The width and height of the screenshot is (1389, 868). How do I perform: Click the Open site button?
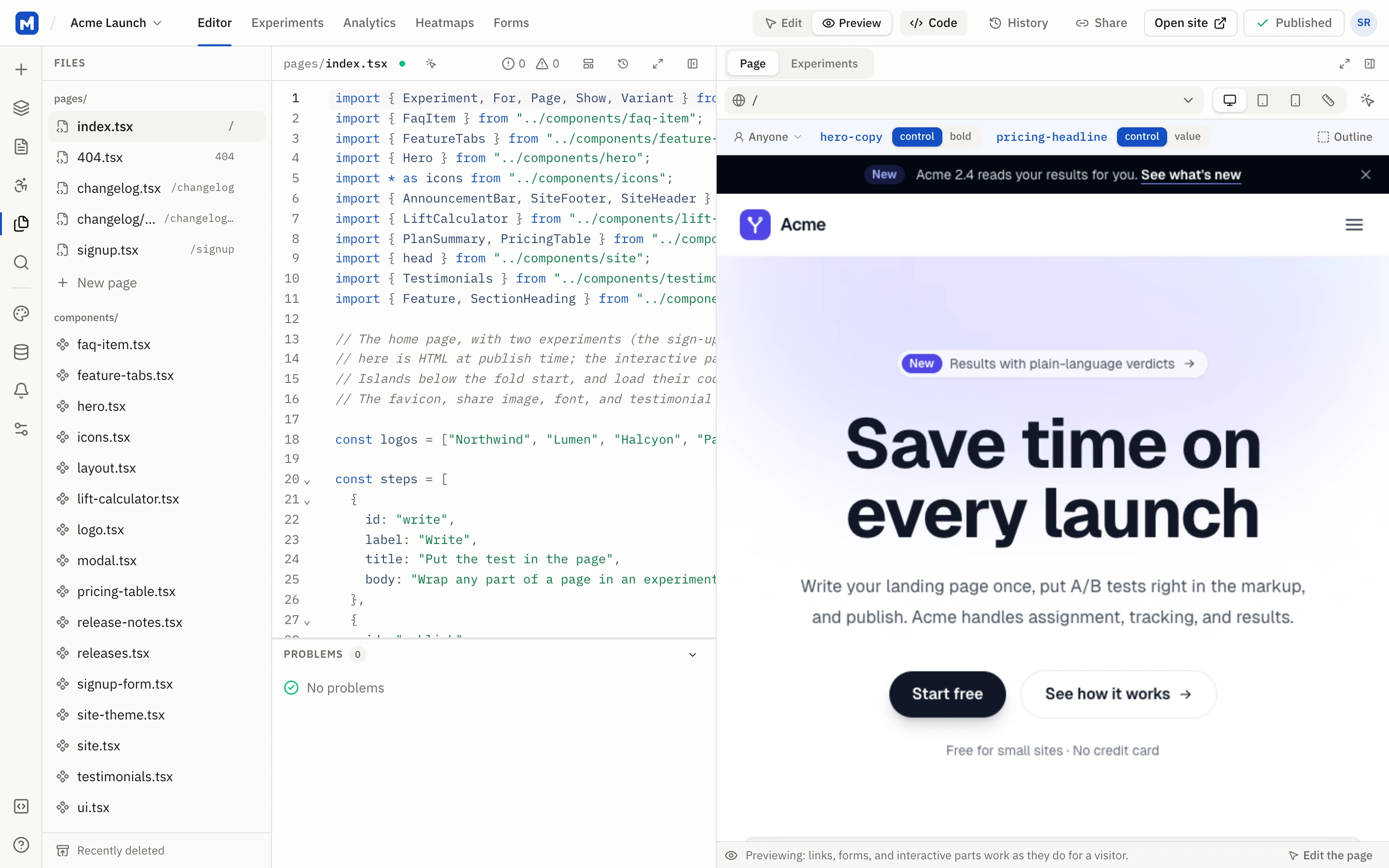coord(1190,23)
